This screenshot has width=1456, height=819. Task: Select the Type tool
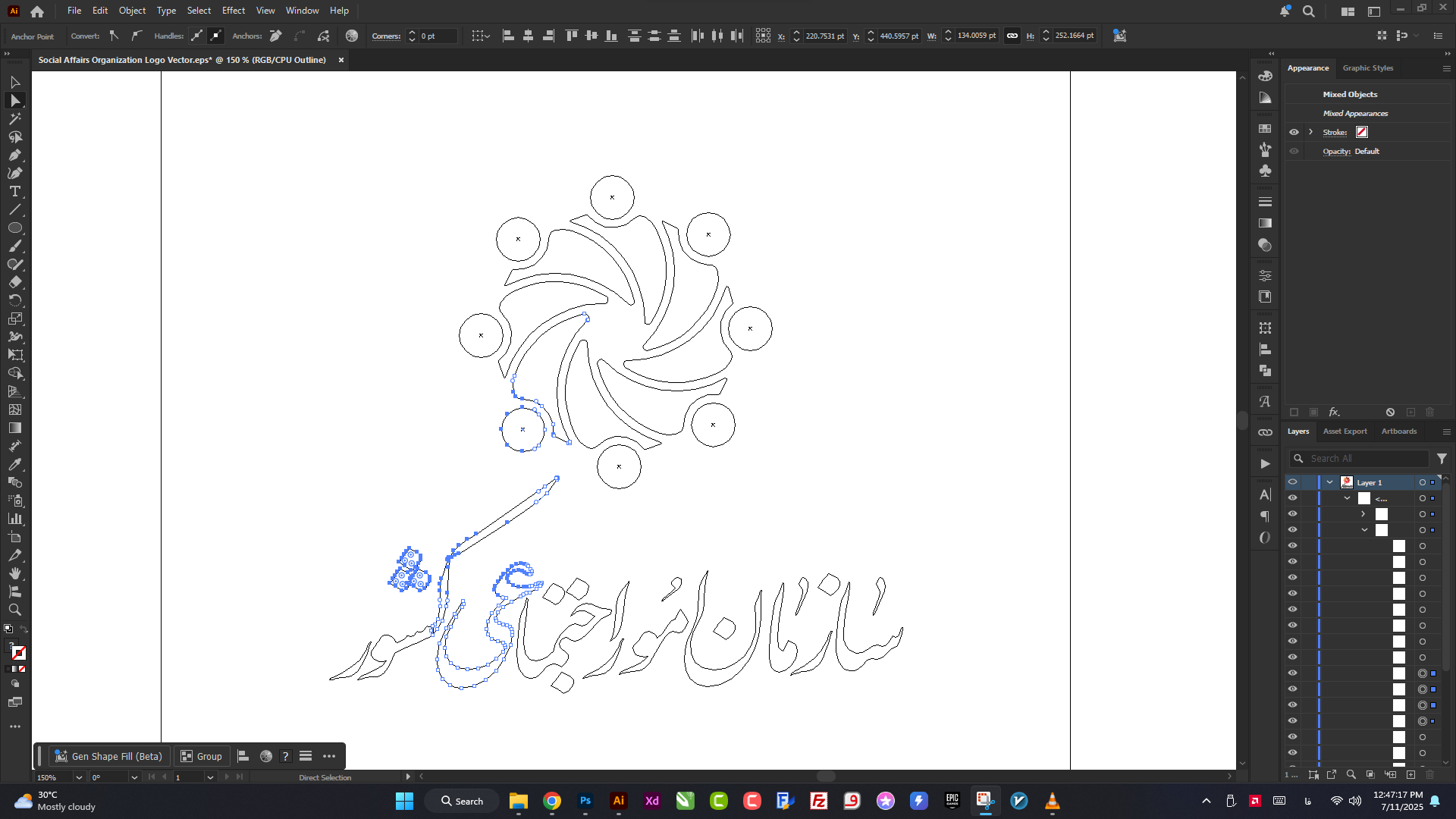point(15,191)
